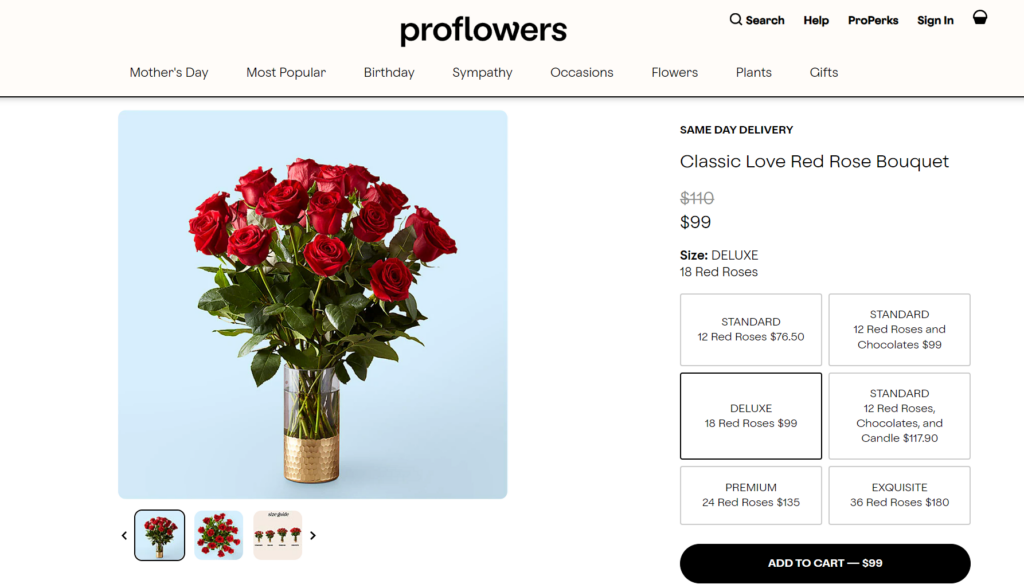The height and width of the screenshot is (588, 1024).
Task: Select 12 Red Roses and Chocolates option
Action: (899, 330)
